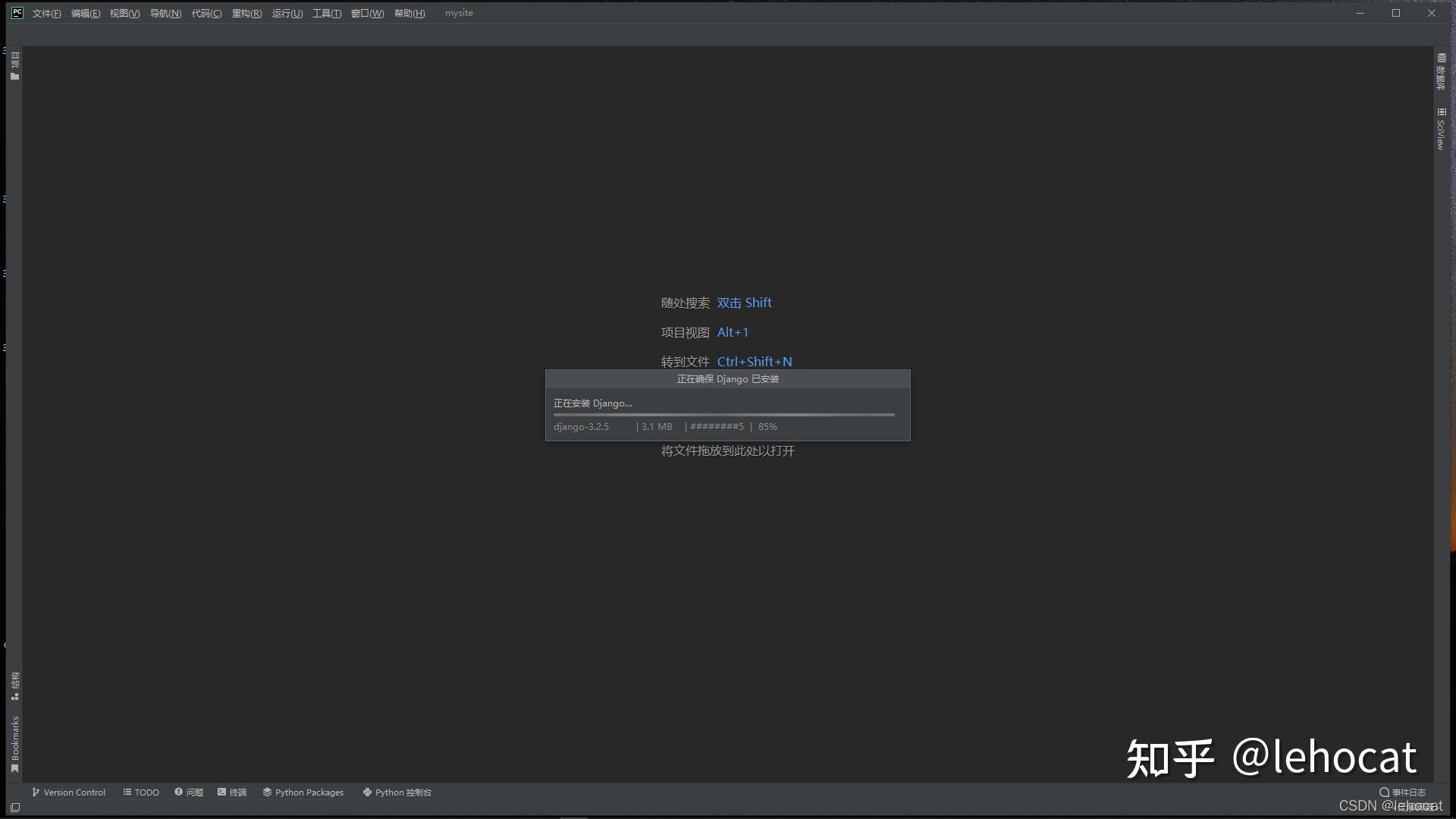Show the 数据库 database side panel
The image size is (1456, 819).
tap(1441, 73)
